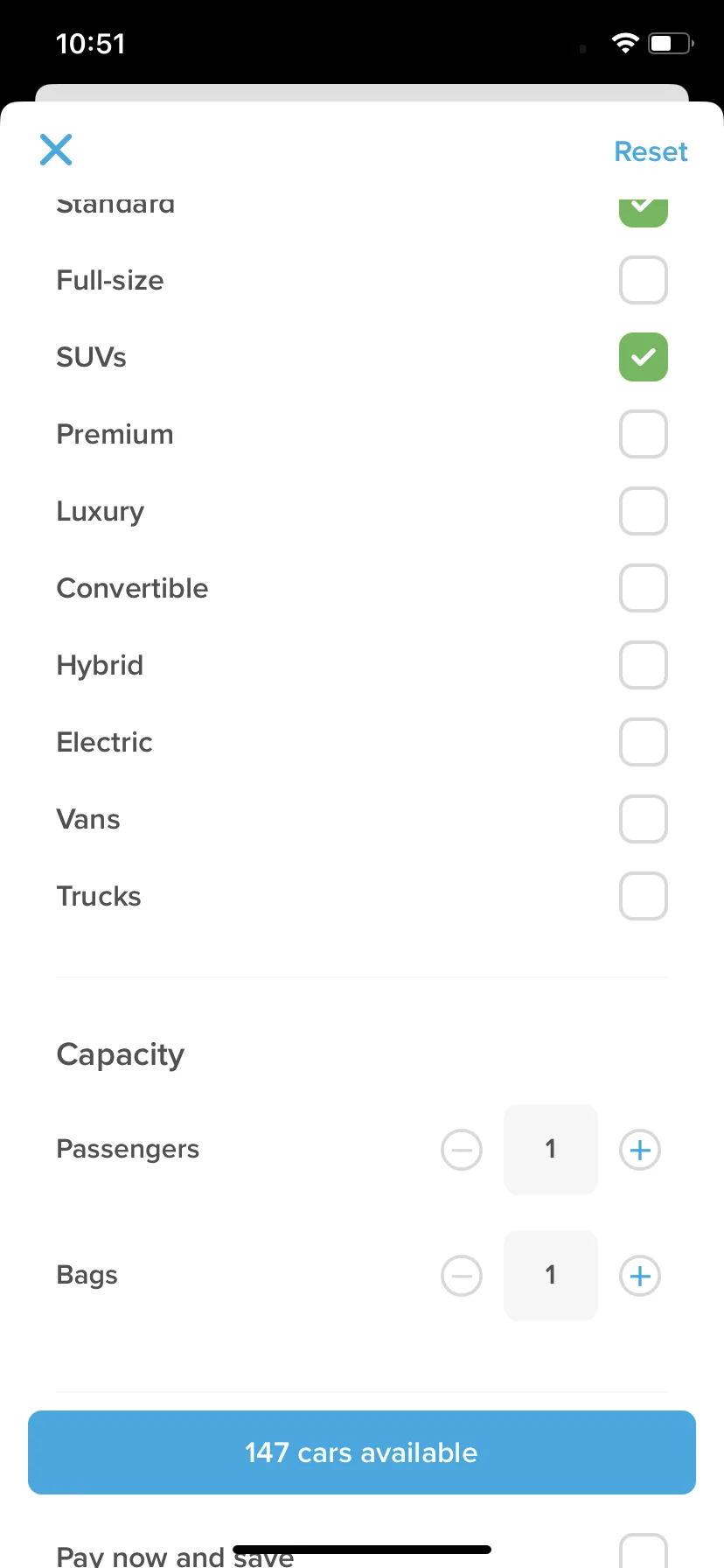
Task: Enable the Premium car type checkbox
Action: click(x=644, y=434)
